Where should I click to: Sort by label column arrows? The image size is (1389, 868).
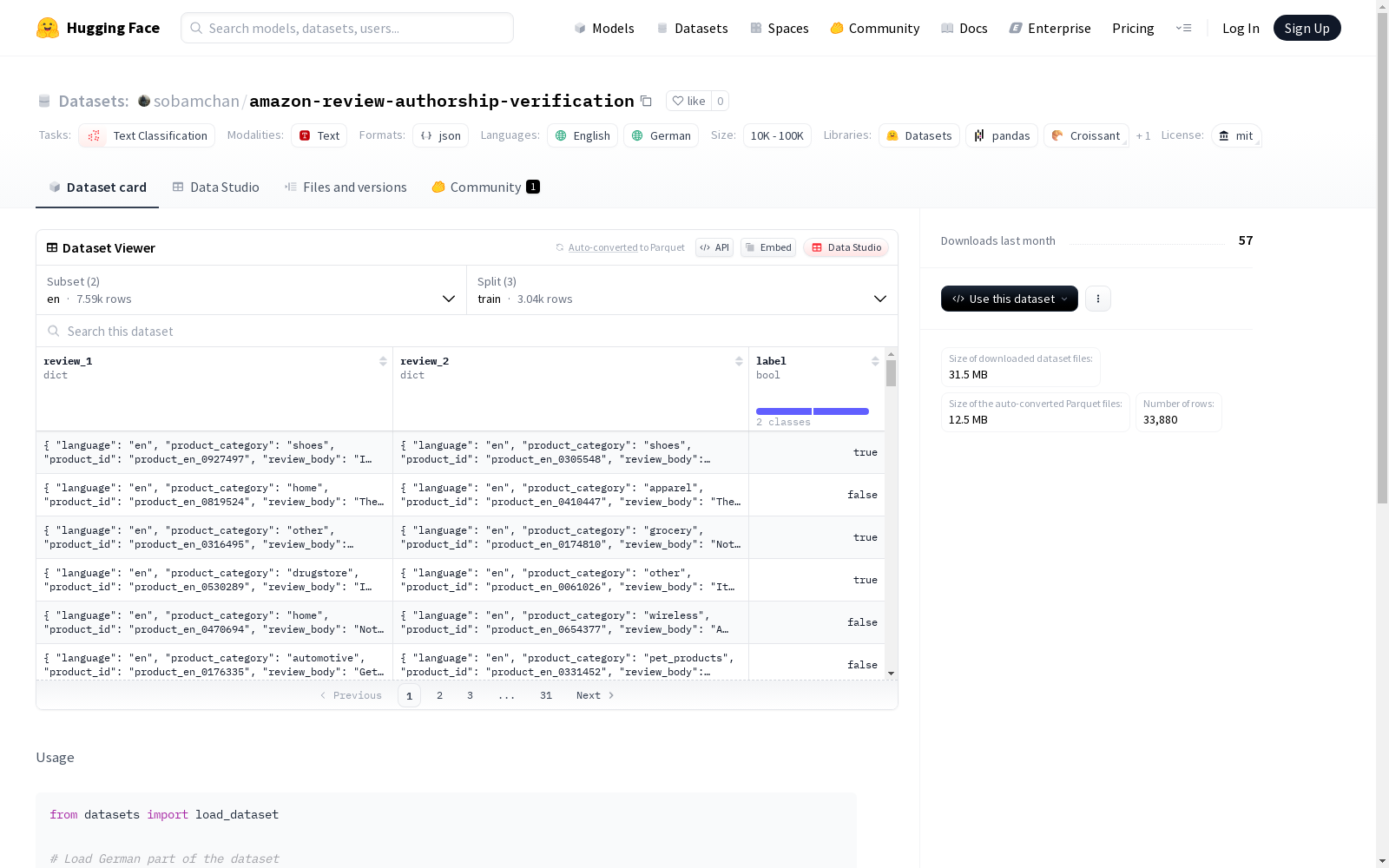(x=875, y=361)
